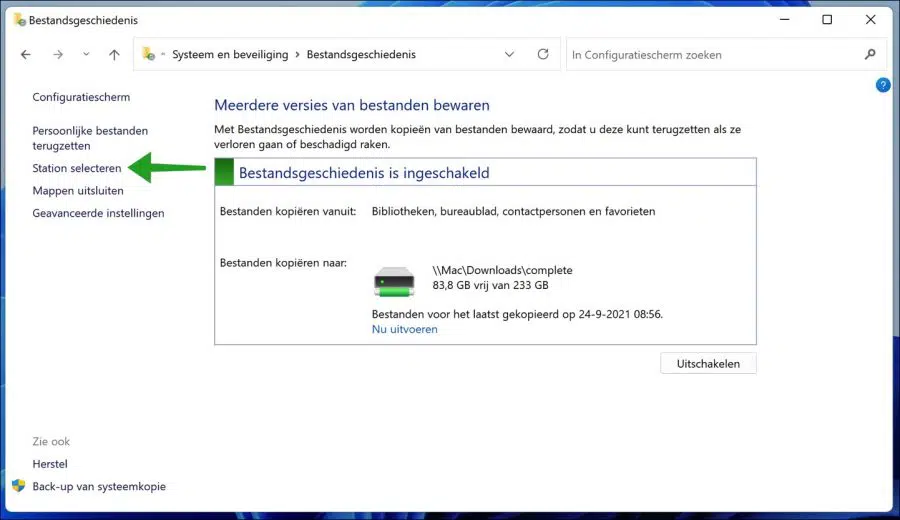
Task: Open Back-up van systeemkopie link
Action: pyautogui.click(x=99, y=486)
